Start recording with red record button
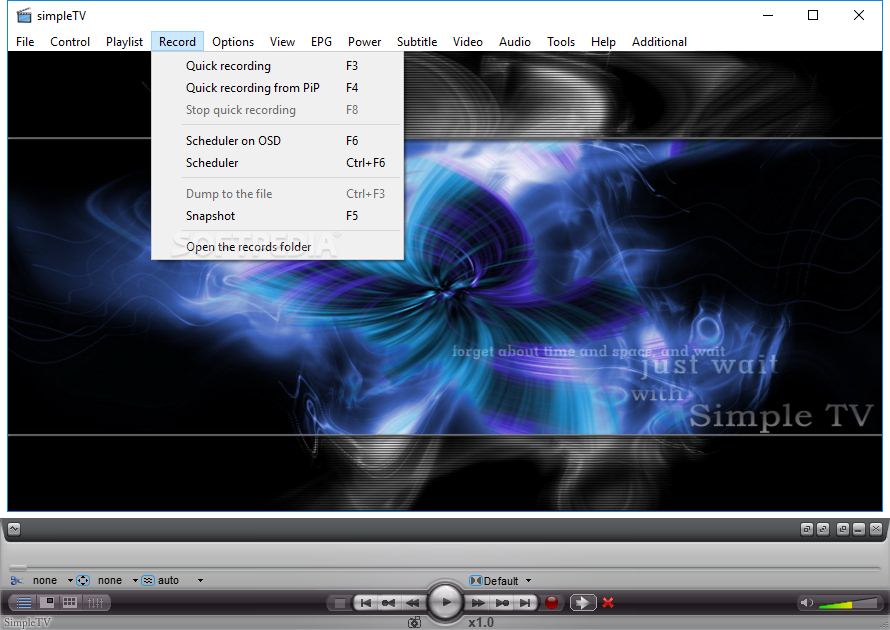Screen dimensions: 890x630 point(552,603)
